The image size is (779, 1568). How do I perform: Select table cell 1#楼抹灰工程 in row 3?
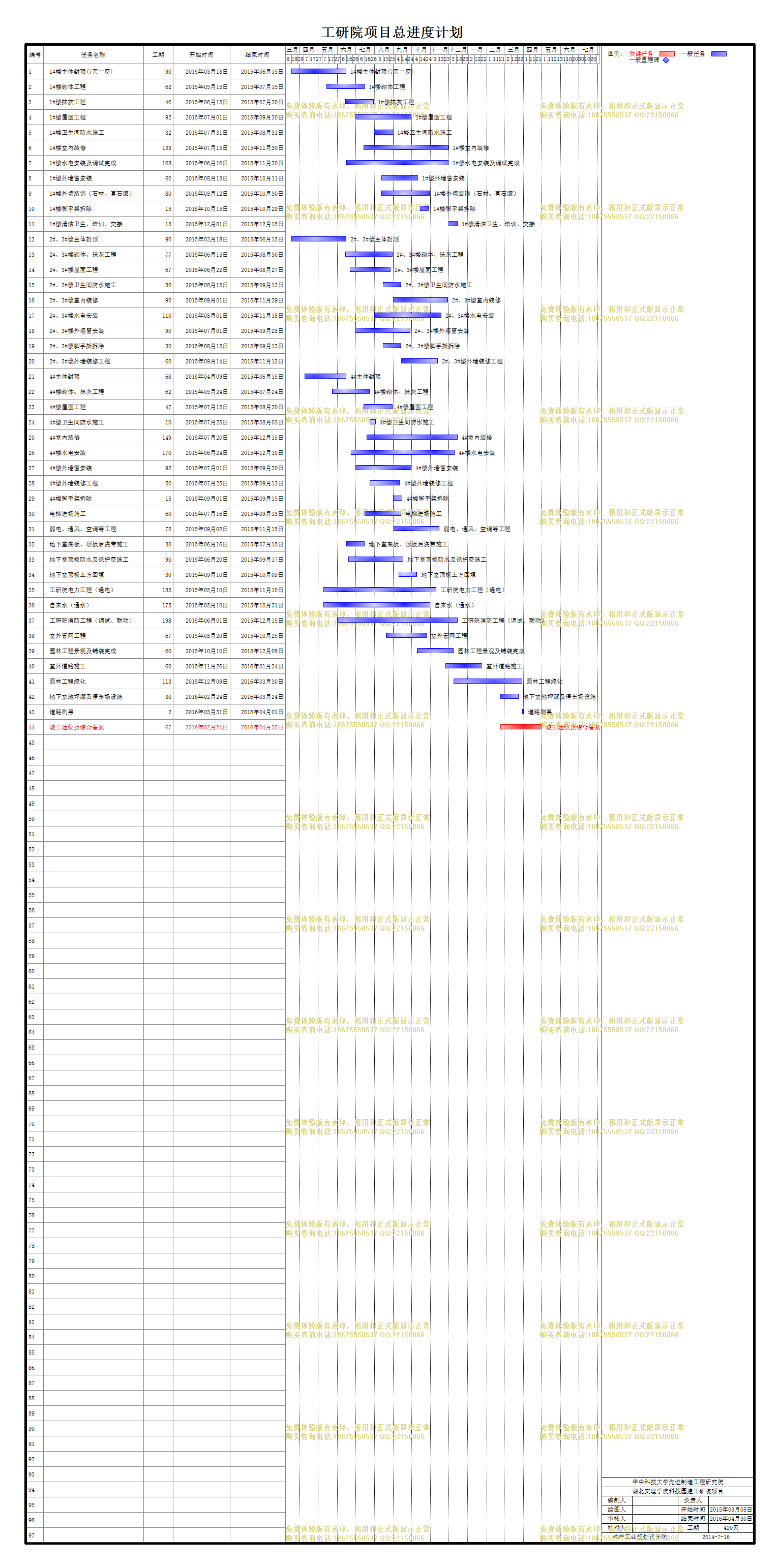point(93,102)
